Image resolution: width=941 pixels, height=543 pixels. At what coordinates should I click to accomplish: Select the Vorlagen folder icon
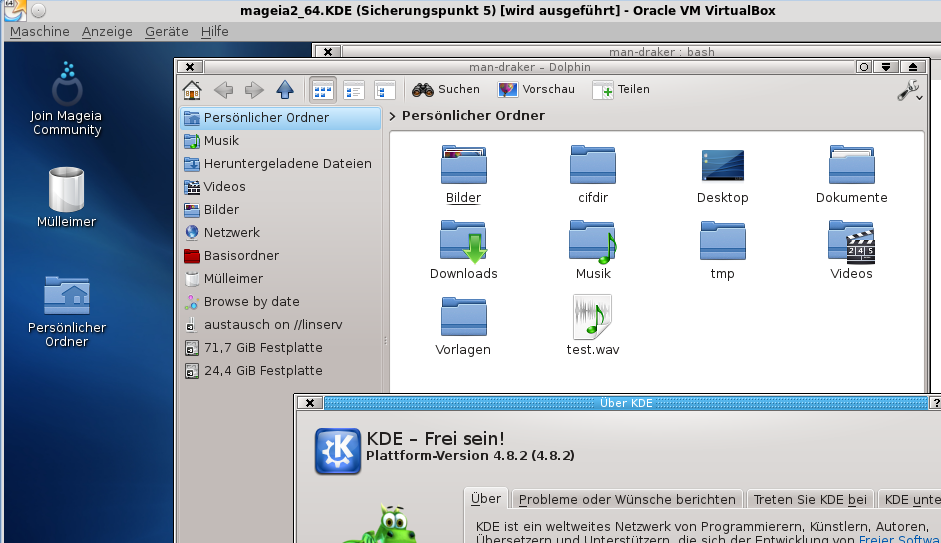(x=463, y=326)
